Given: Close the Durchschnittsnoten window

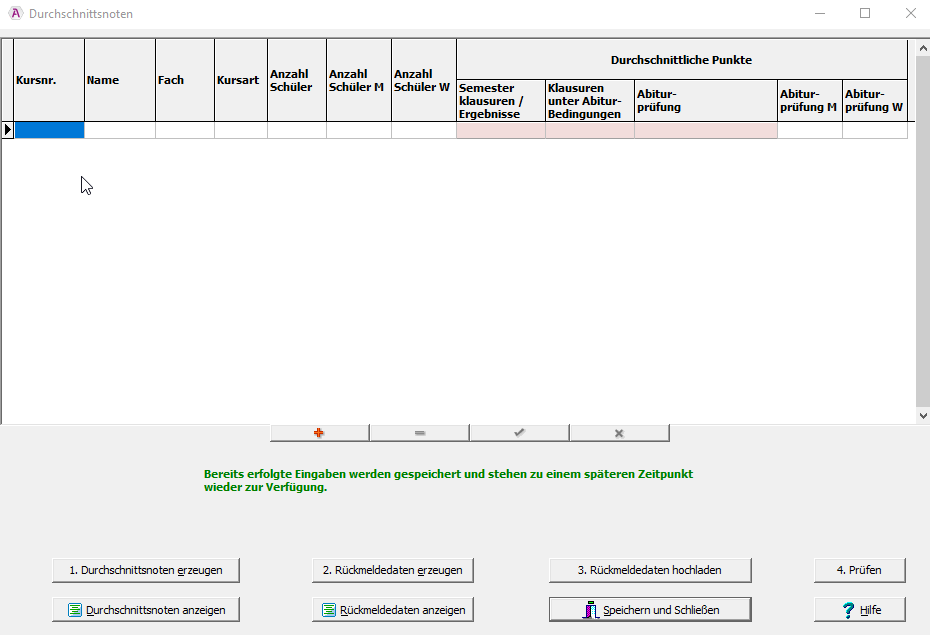Looking at the screenshot, I should tap(911, 13).
